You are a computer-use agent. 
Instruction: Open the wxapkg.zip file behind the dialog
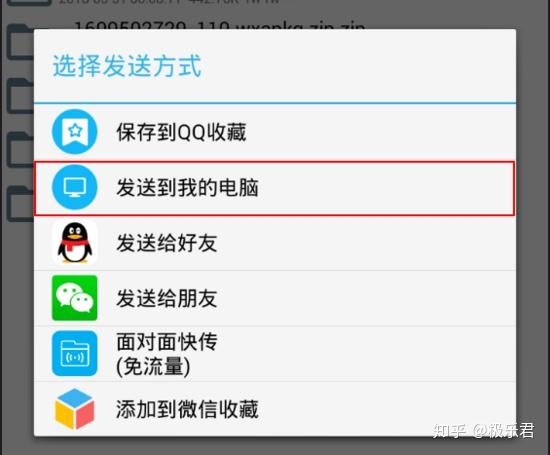coord(220,25)
